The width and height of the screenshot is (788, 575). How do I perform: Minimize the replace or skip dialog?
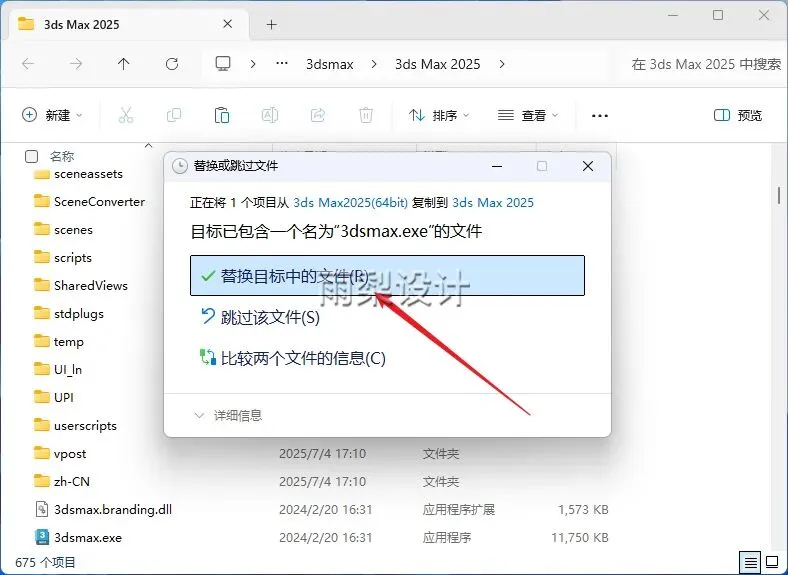point(497,166)
